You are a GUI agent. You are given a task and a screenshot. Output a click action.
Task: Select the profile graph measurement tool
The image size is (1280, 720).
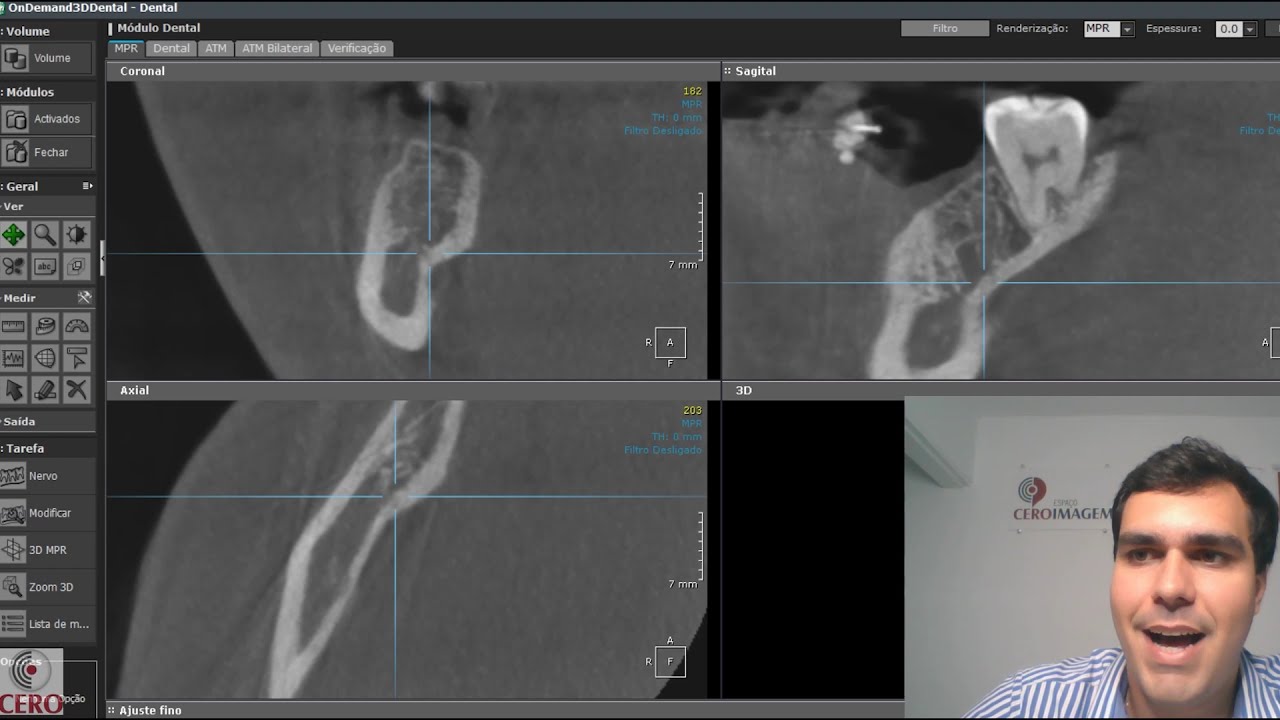pos(13,358)
